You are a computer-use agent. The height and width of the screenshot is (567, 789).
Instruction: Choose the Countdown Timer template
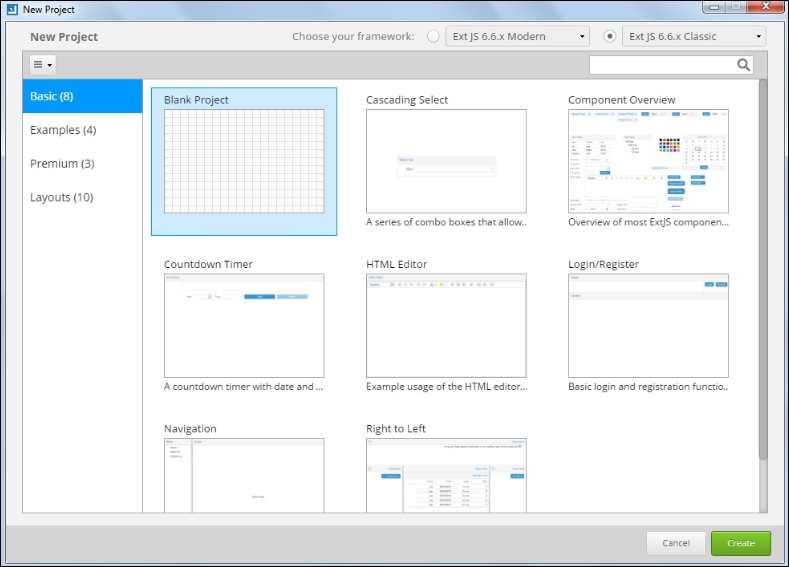pos(244,326)
